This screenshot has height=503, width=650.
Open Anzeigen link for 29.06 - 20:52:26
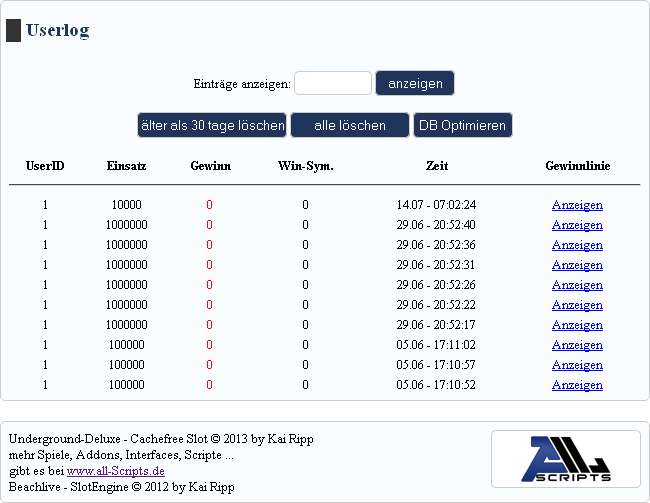(577, 285)
